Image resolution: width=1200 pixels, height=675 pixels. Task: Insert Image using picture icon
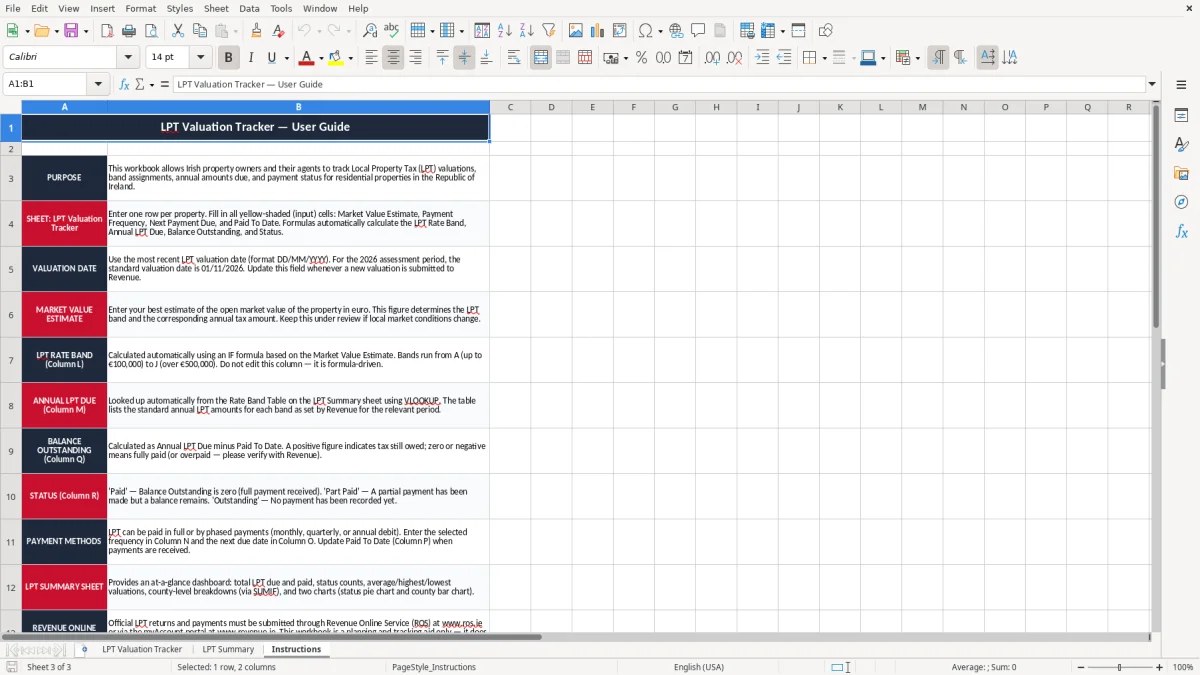[576, 31]
